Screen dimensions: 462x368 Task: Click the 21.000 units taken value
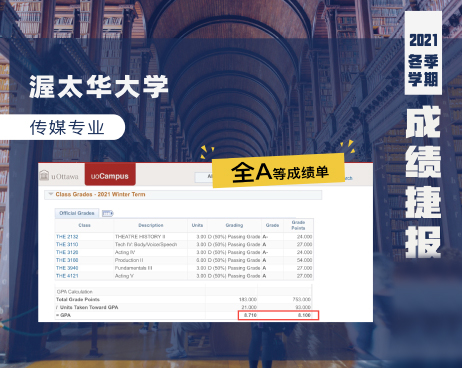point(249,307)
